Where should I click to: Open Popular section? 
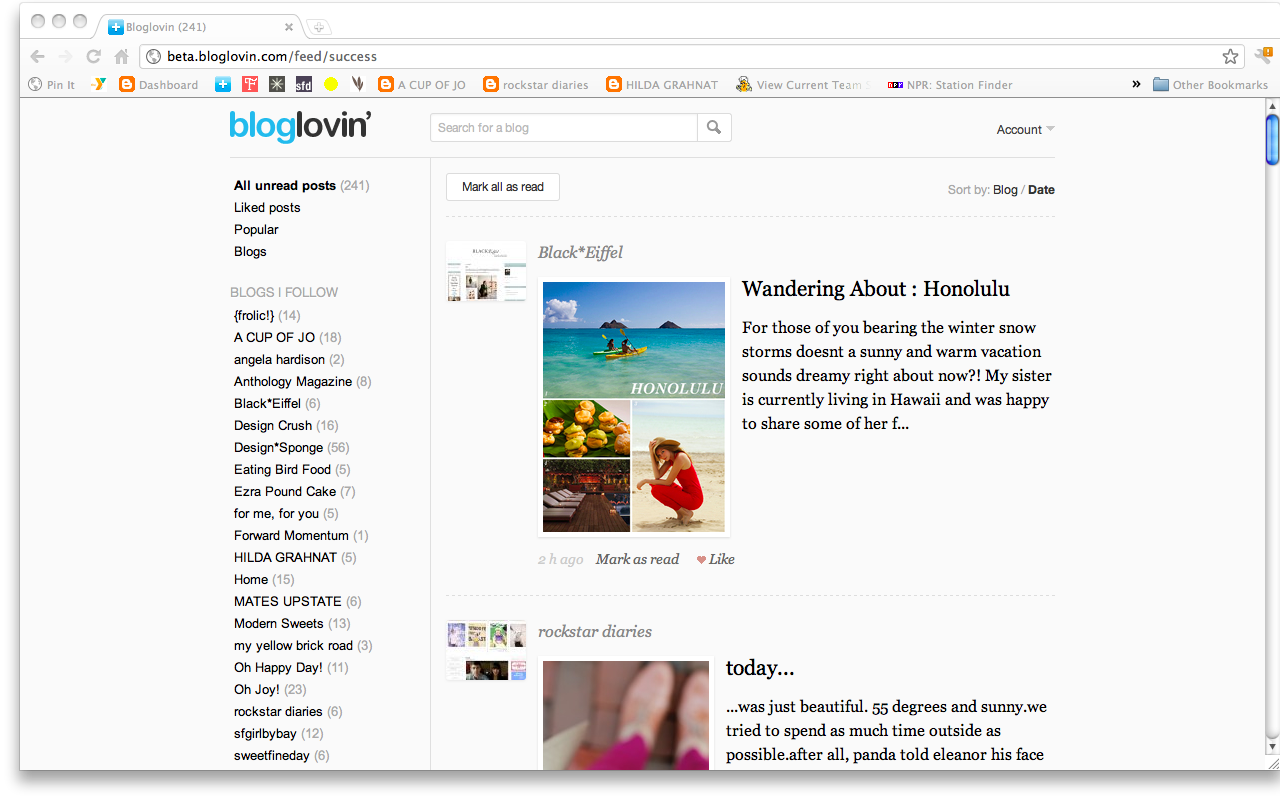(256, 230)
